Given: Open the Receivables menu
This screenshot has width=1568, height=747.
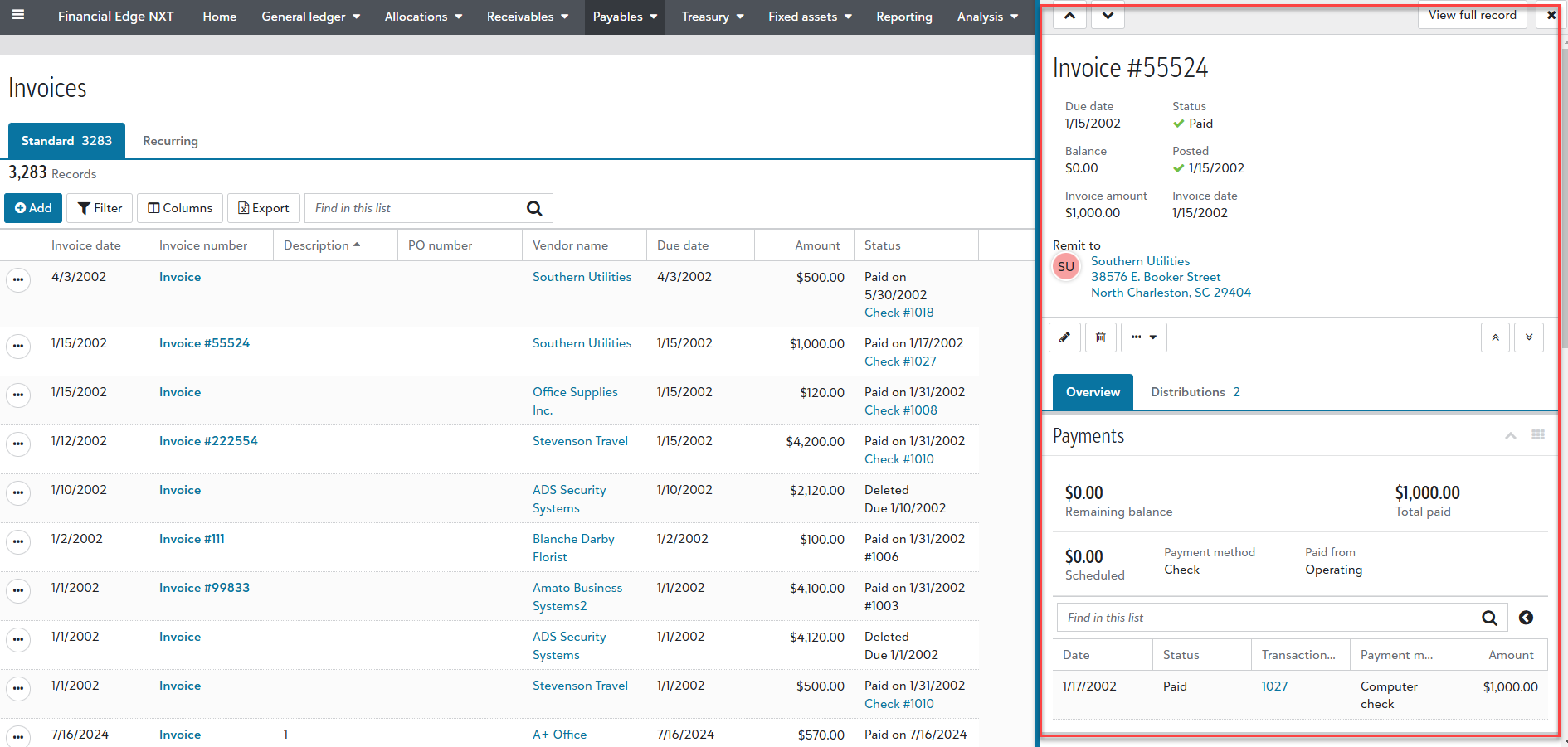Looking at the screenshot, I should (528, 17).
